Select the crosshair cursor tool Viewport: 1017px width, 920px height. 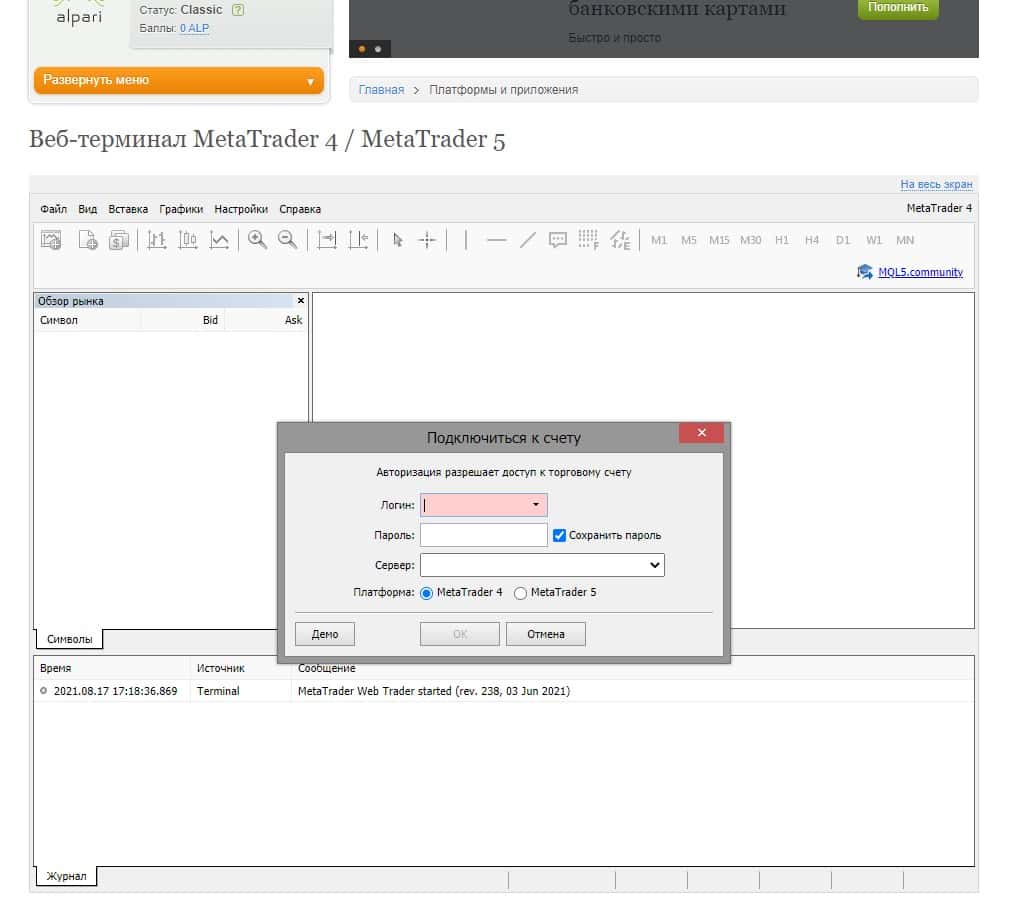coord(427,240)
